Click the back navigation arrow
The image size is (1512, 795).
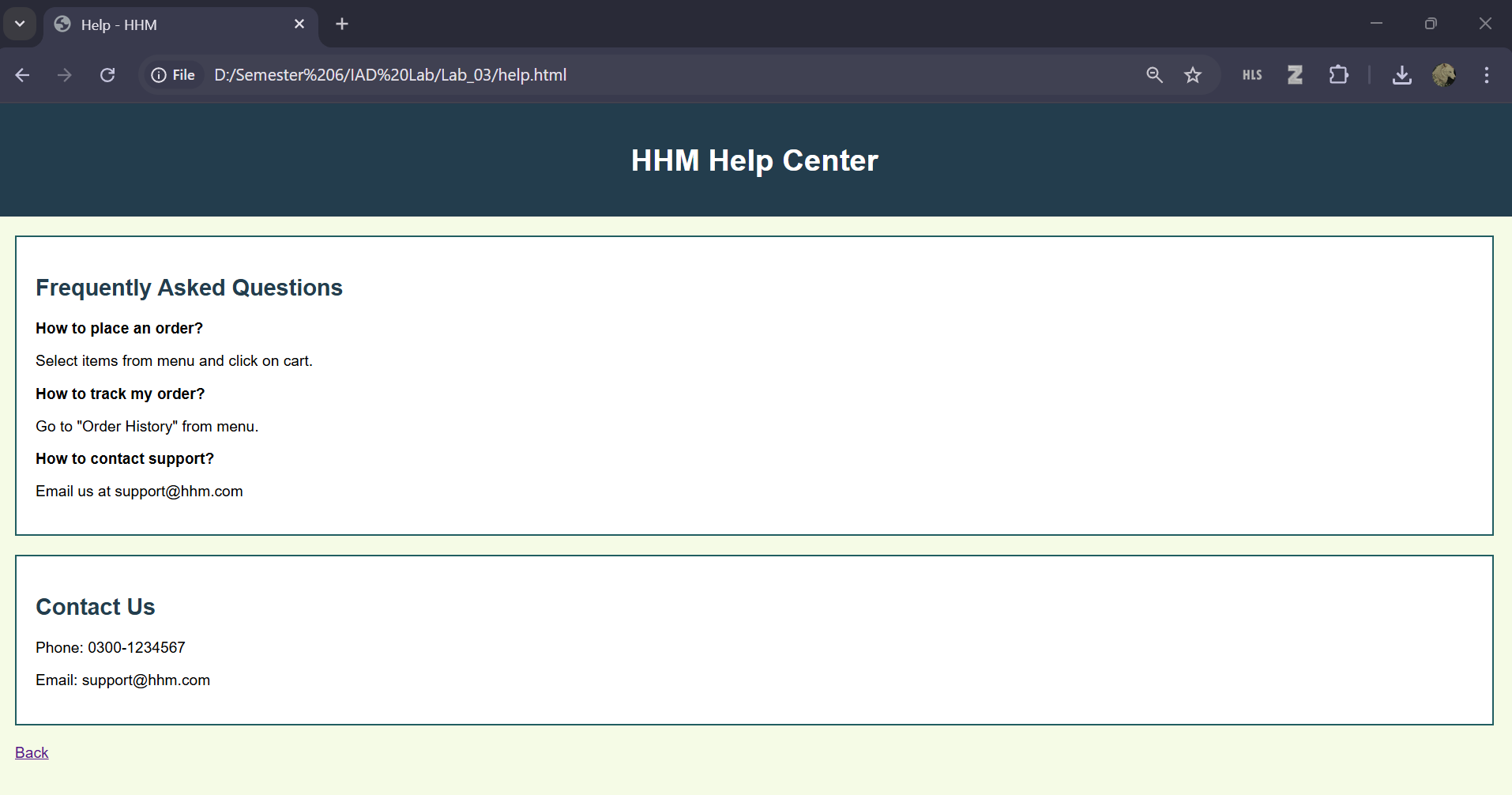[22, 75]
